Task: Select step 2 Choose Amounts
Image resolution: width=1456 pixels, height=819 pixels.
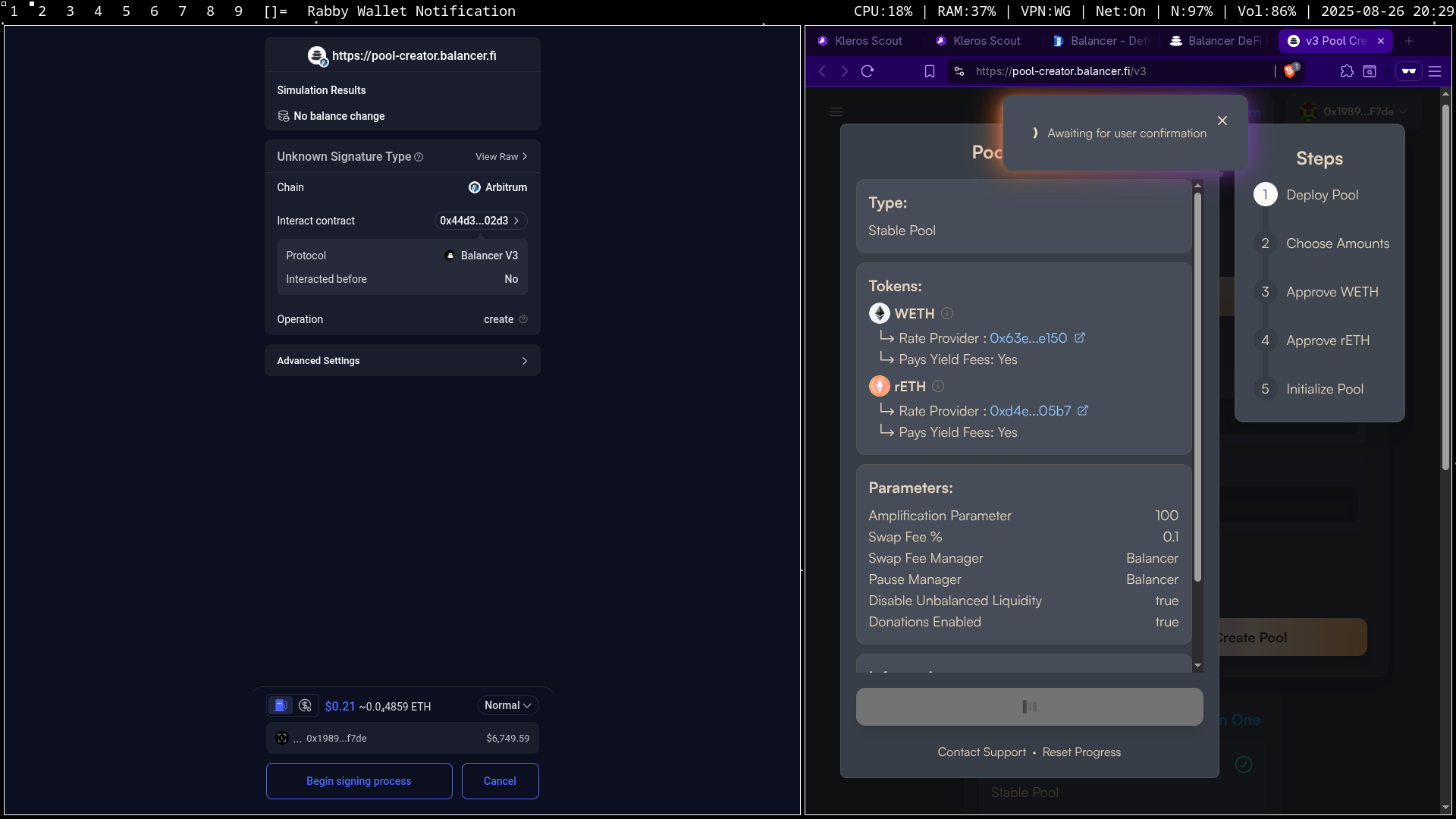Action: [x=1322, y=243]
